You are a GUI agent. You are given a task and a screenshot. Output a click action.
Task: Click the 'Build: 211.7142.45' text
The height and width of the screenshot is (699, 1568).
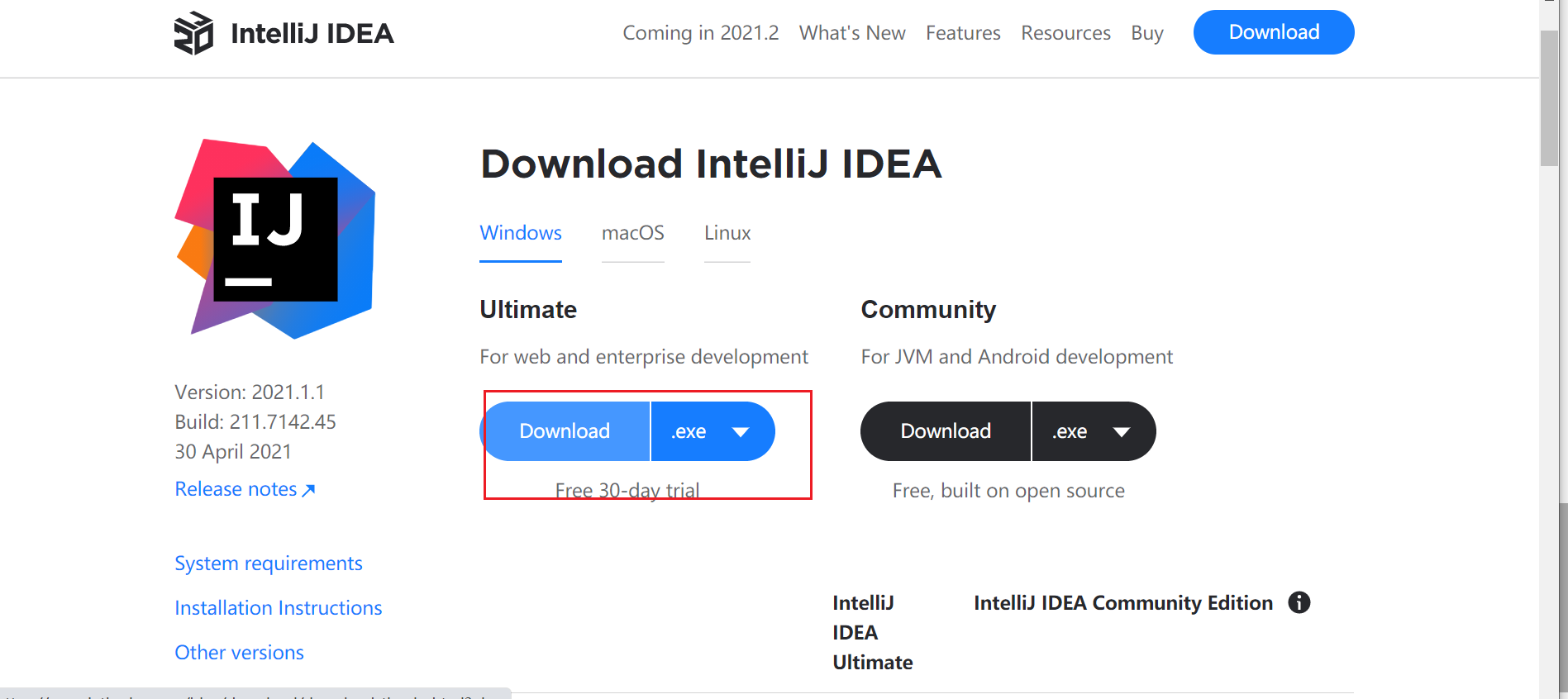tap(255, 421)
